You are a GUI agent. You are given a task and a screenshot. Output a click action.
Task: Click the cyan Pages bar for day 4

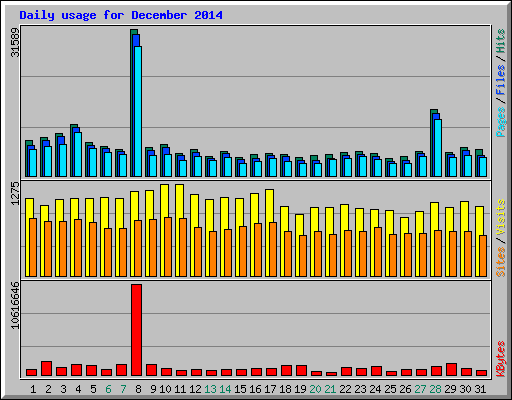78,154
